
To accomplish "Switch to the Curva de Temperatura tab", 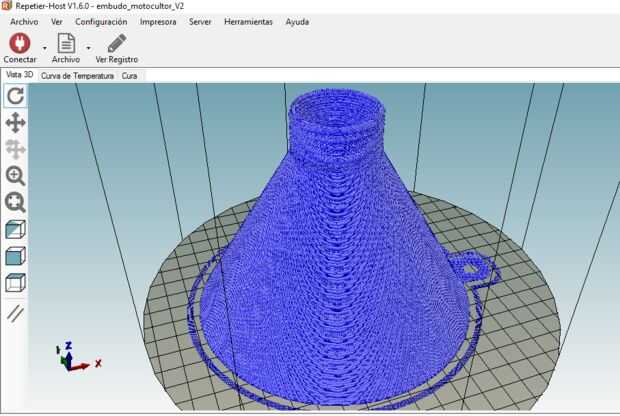I will tap(78, 76).
